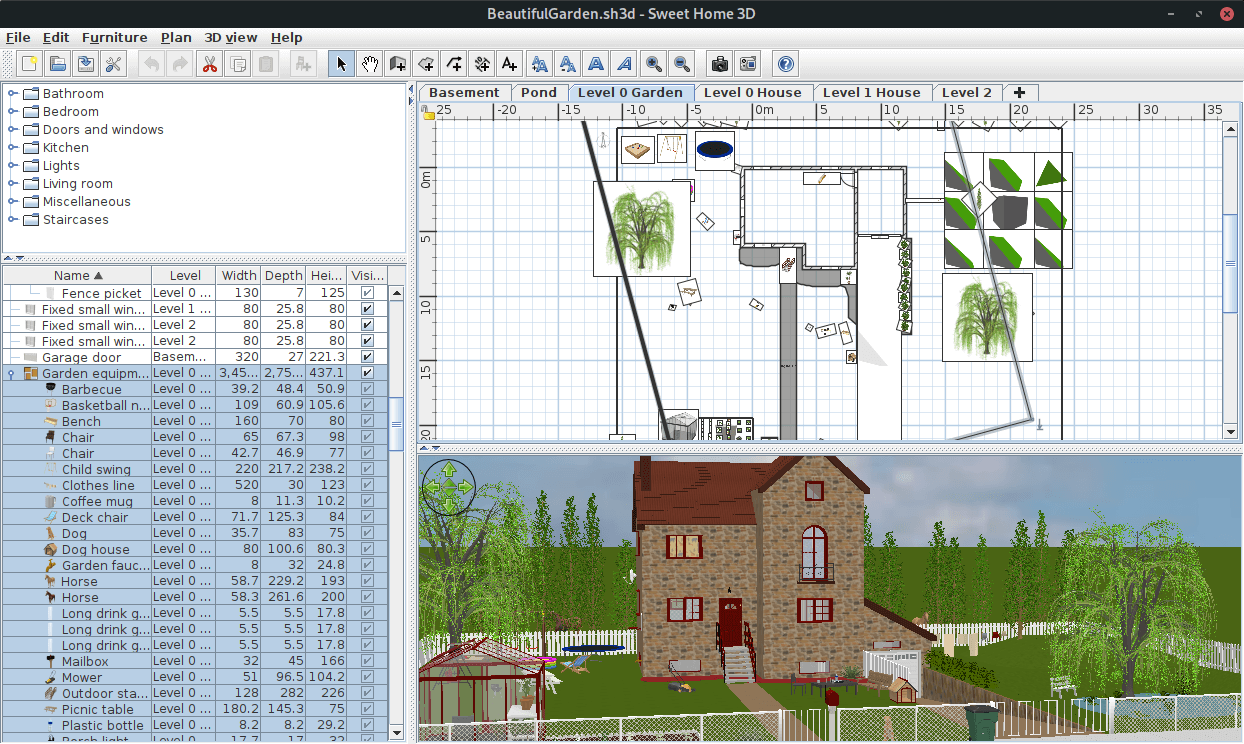1244x744 pixels.
Task: Open the Furniture menu
Action: 114,37
